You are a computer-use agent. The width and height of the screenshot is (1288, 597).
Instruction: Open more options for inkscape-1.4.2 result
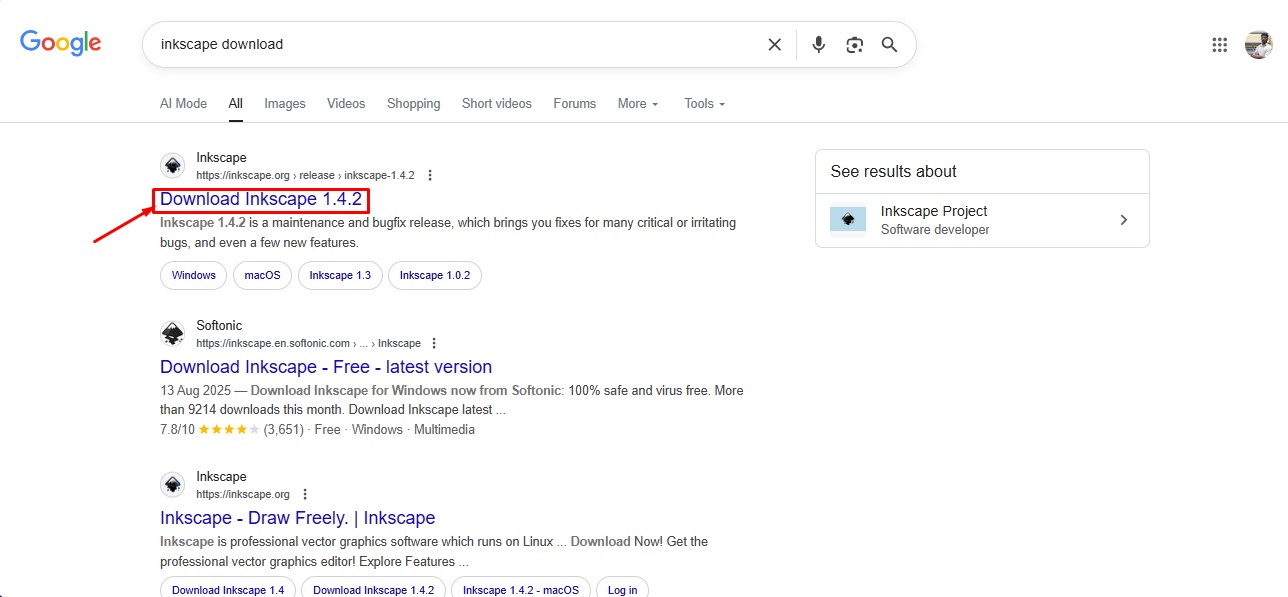tap(430, 175)
